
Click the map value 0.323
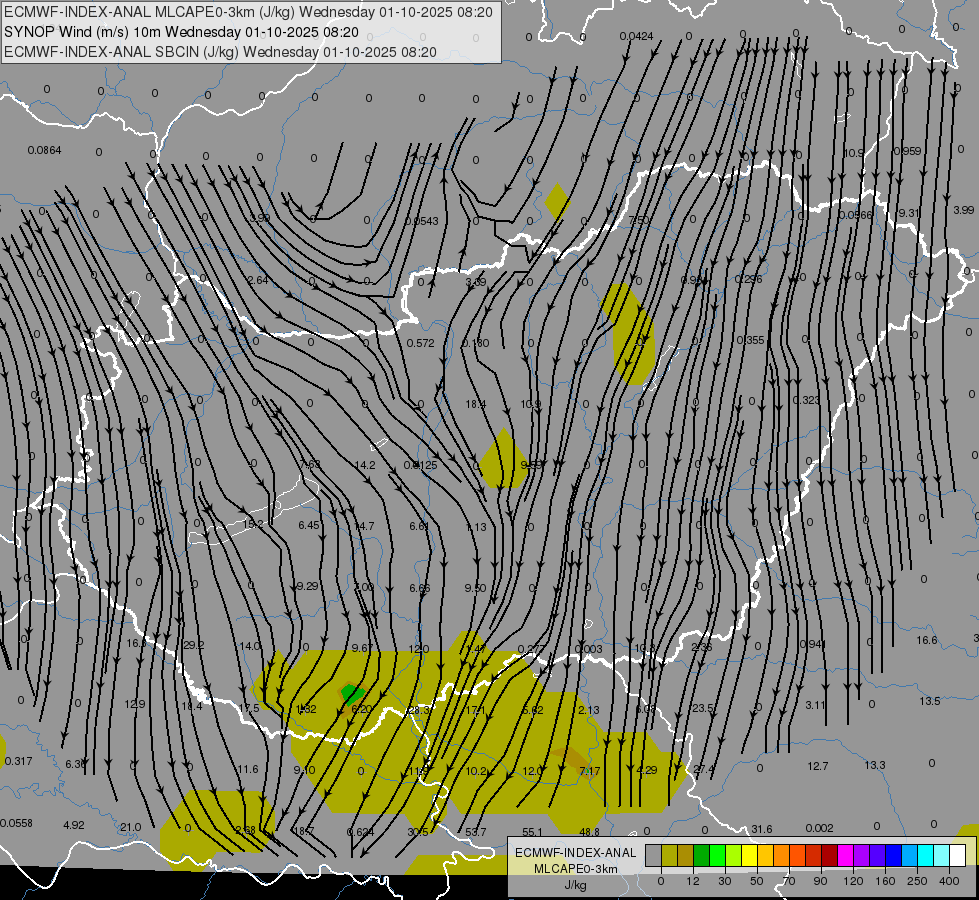(806, 400)
